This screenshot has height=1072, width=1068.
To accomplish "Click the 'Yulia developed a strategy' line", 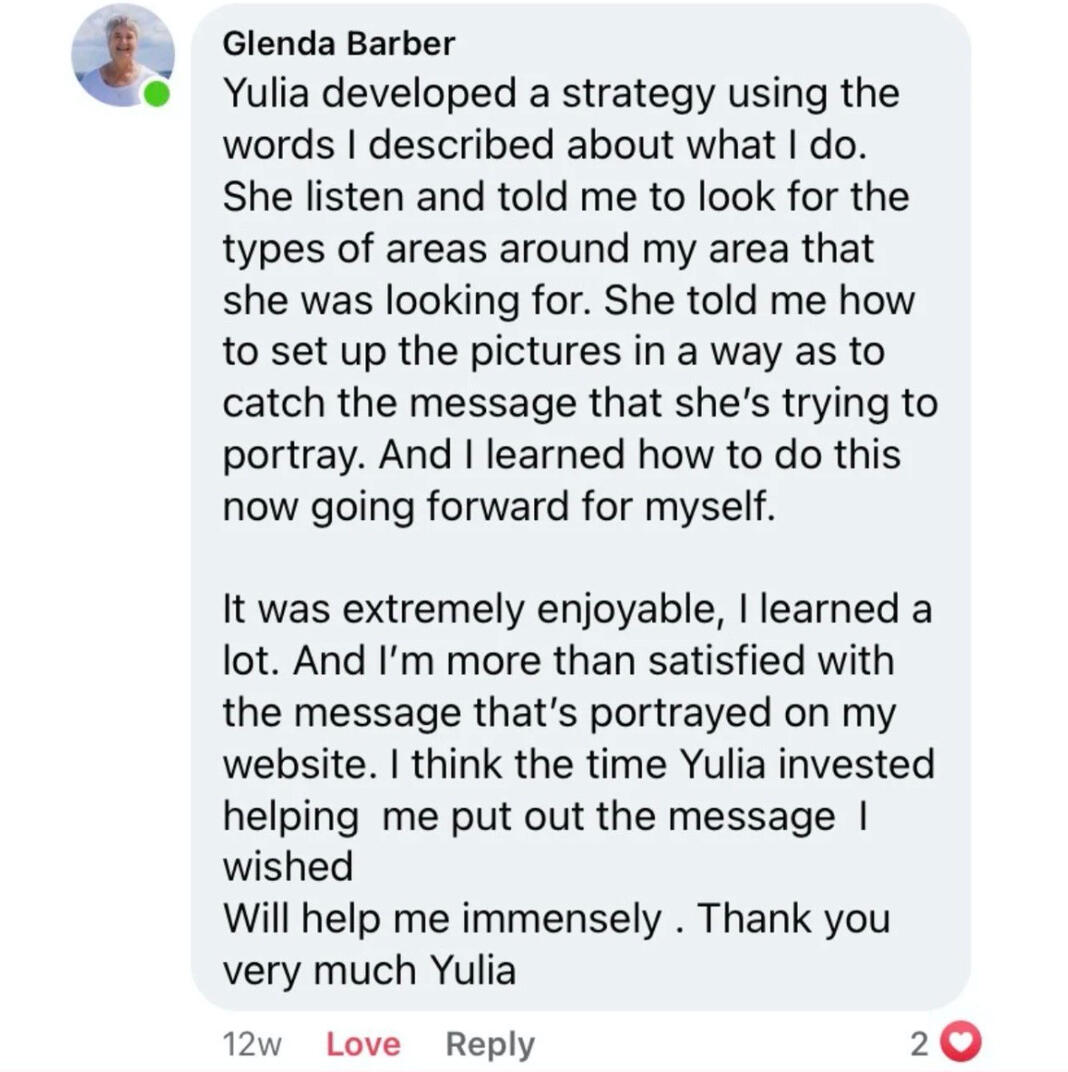I will (561, 94).
